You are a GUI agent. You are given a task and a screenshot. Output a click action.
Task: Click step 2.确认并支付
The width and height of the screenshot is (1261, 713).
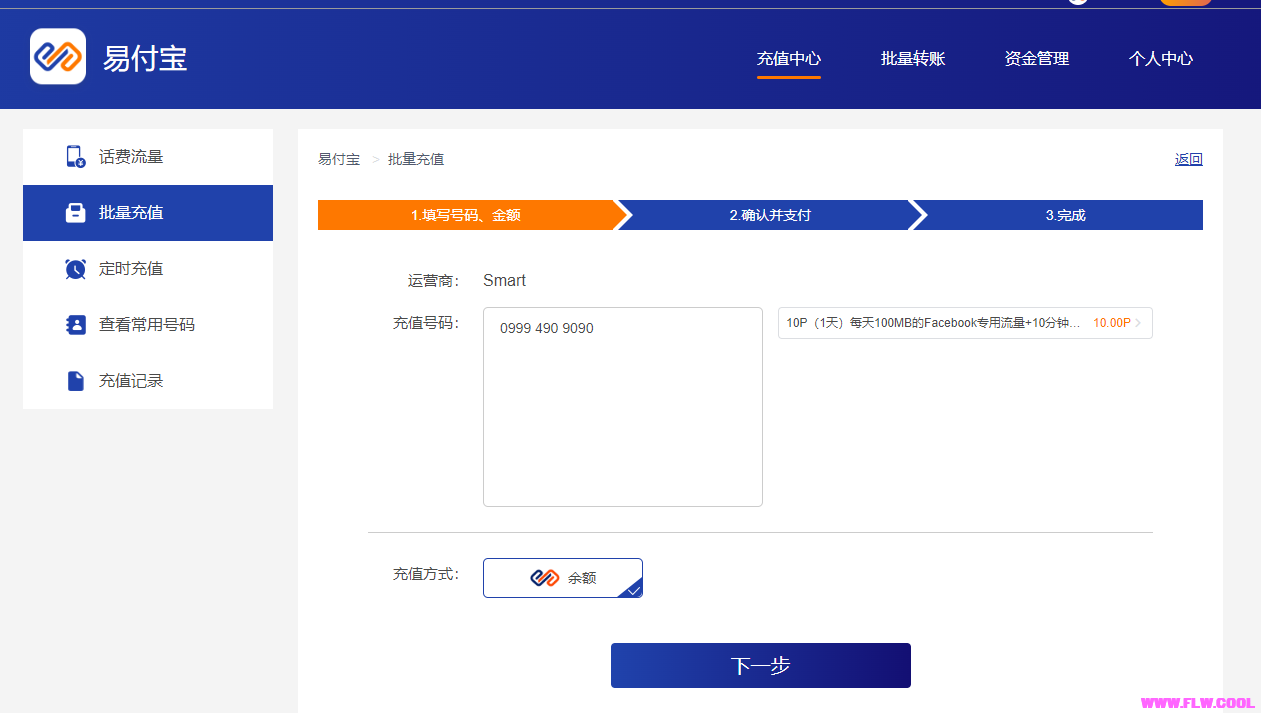770,215
